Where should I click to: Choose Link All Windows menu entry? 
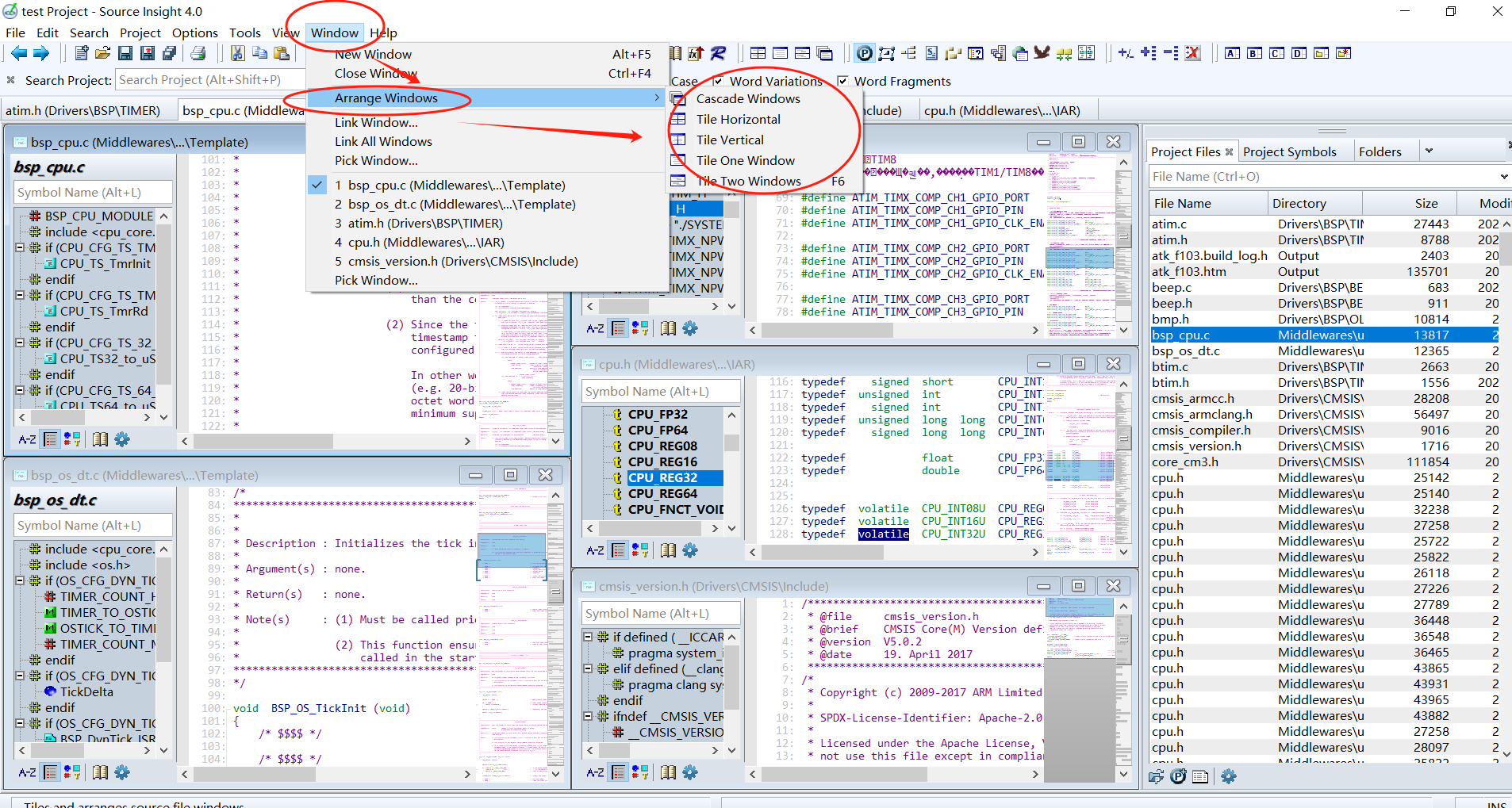[x=383, y=141]
